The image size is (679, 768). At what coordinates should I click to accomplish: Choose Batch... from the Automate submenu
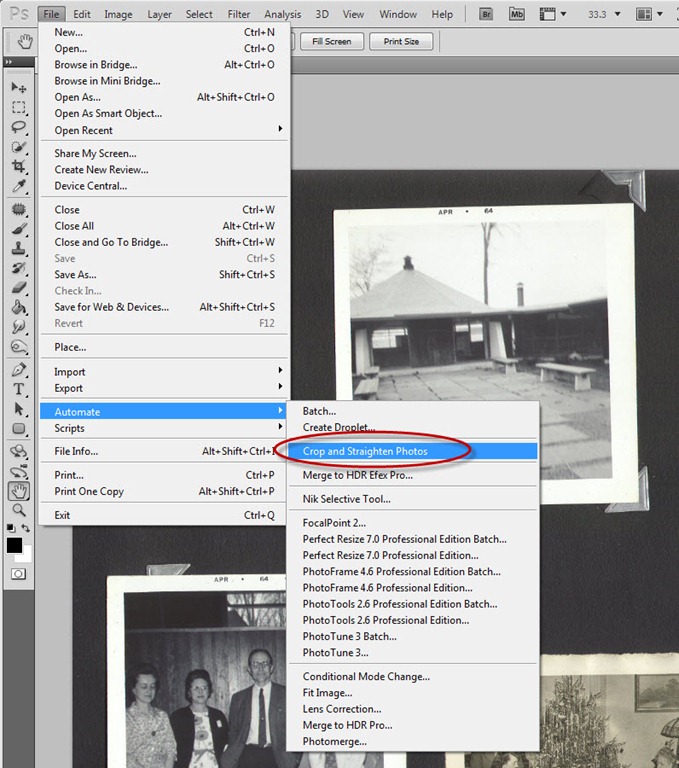(x=412, y=411)
